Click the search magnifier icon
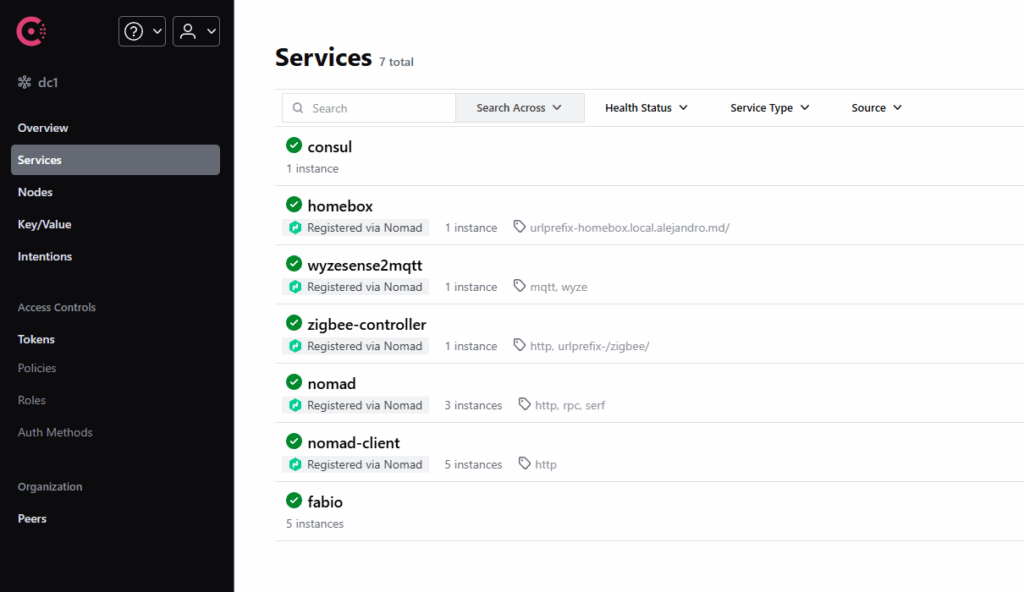 pyautogui.click(x=297, y=108)
